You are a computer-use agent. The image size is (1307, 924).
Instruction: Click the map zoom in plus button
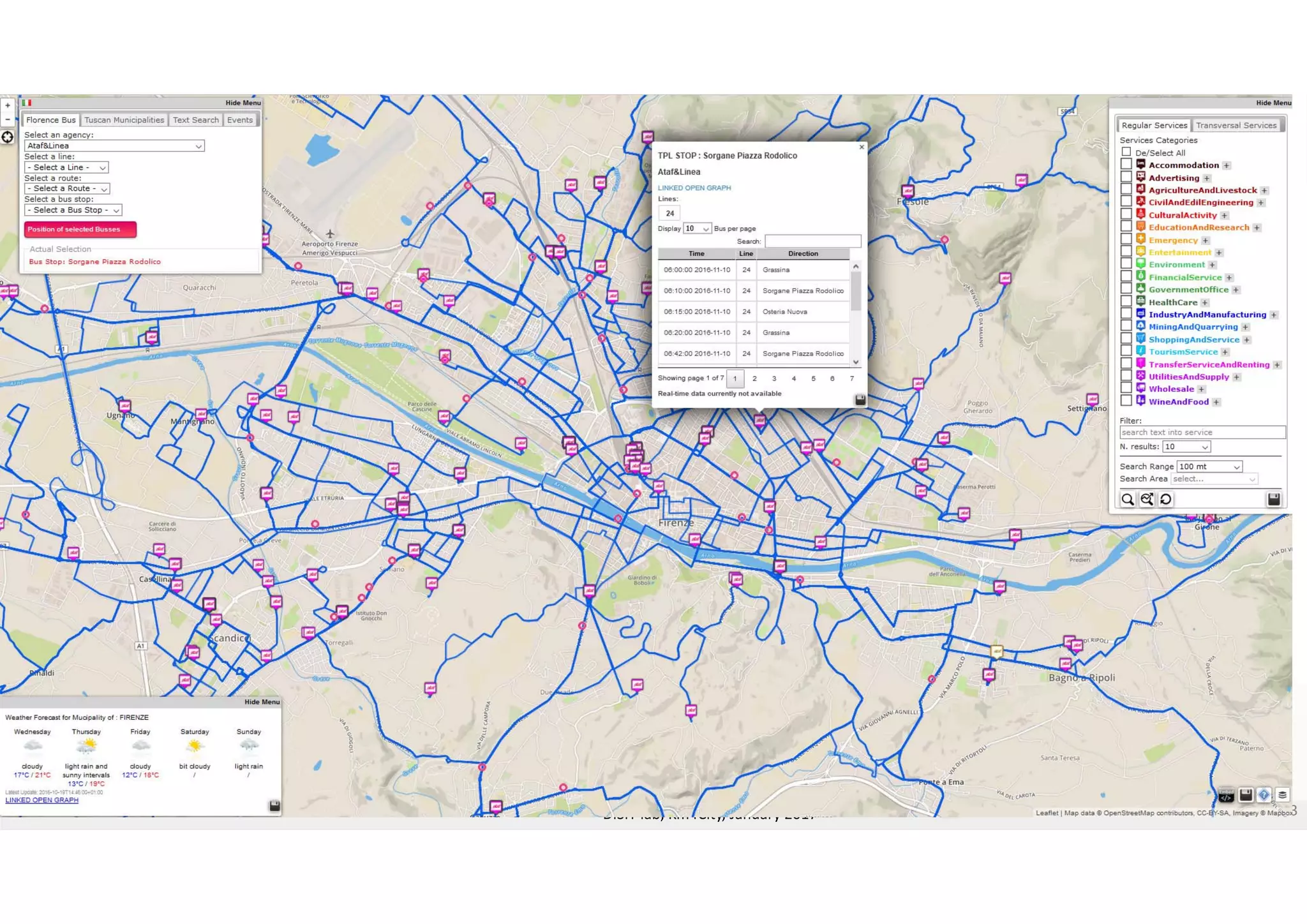[x=7, y=105]
